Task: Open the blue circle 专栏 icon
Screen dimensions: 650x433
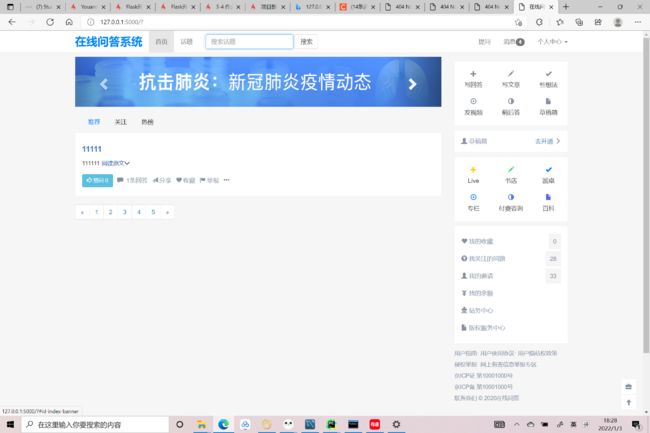Action: pos(473,197)
